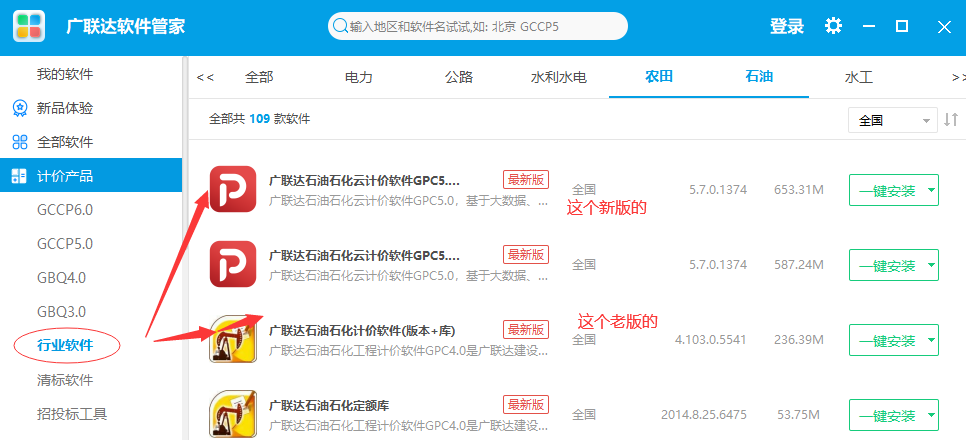
Task: Click 广联达石油石化计价软件(版本+库) oil pump icon
Action: pyautogui.click(x=233, y=339)
